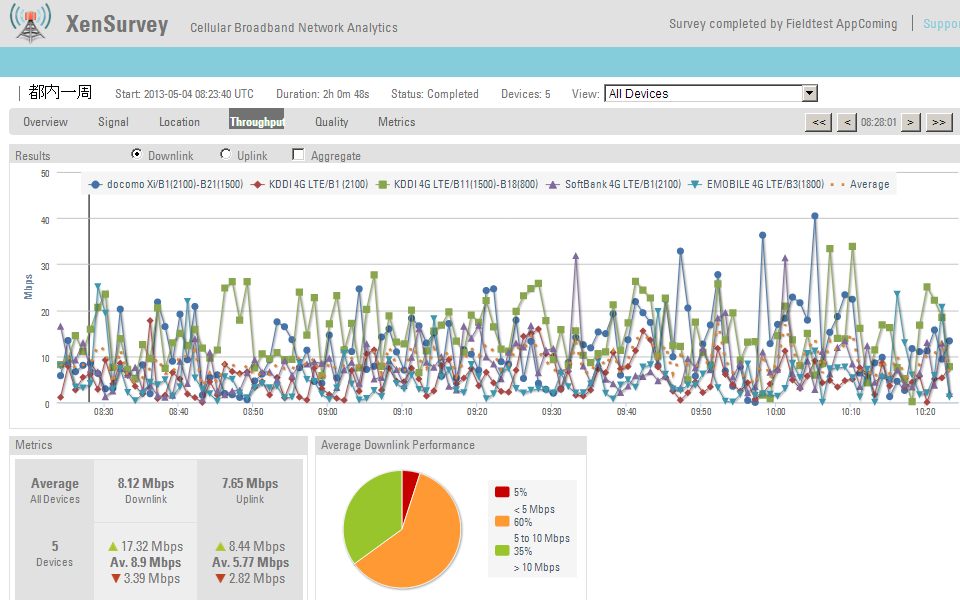
Task: Toggle KDDI 4G LTE/B11(1500)-B18(800) legend marker
Action: coord(383,184)
